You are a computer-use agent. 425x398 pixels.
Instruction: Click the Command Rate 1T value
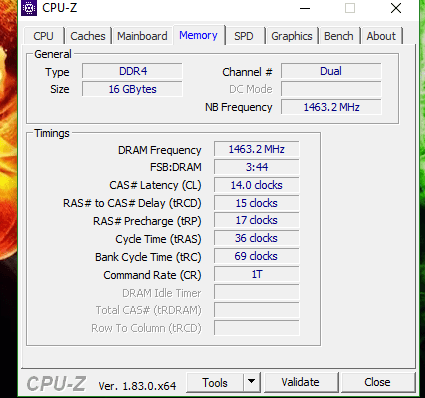[256, 274]
